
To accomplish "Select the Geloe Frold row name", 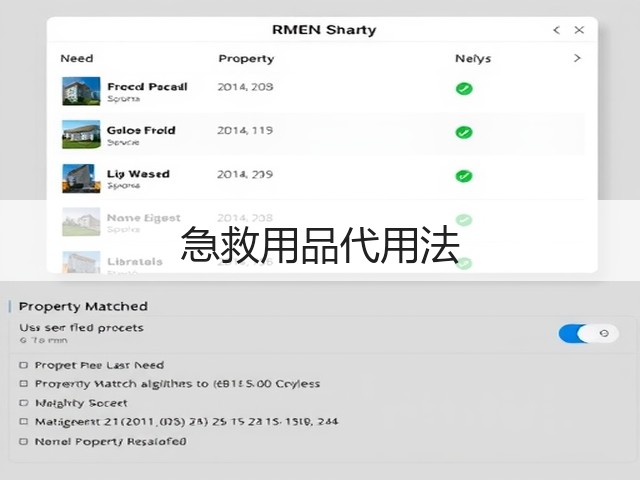I will pos(141,131).
